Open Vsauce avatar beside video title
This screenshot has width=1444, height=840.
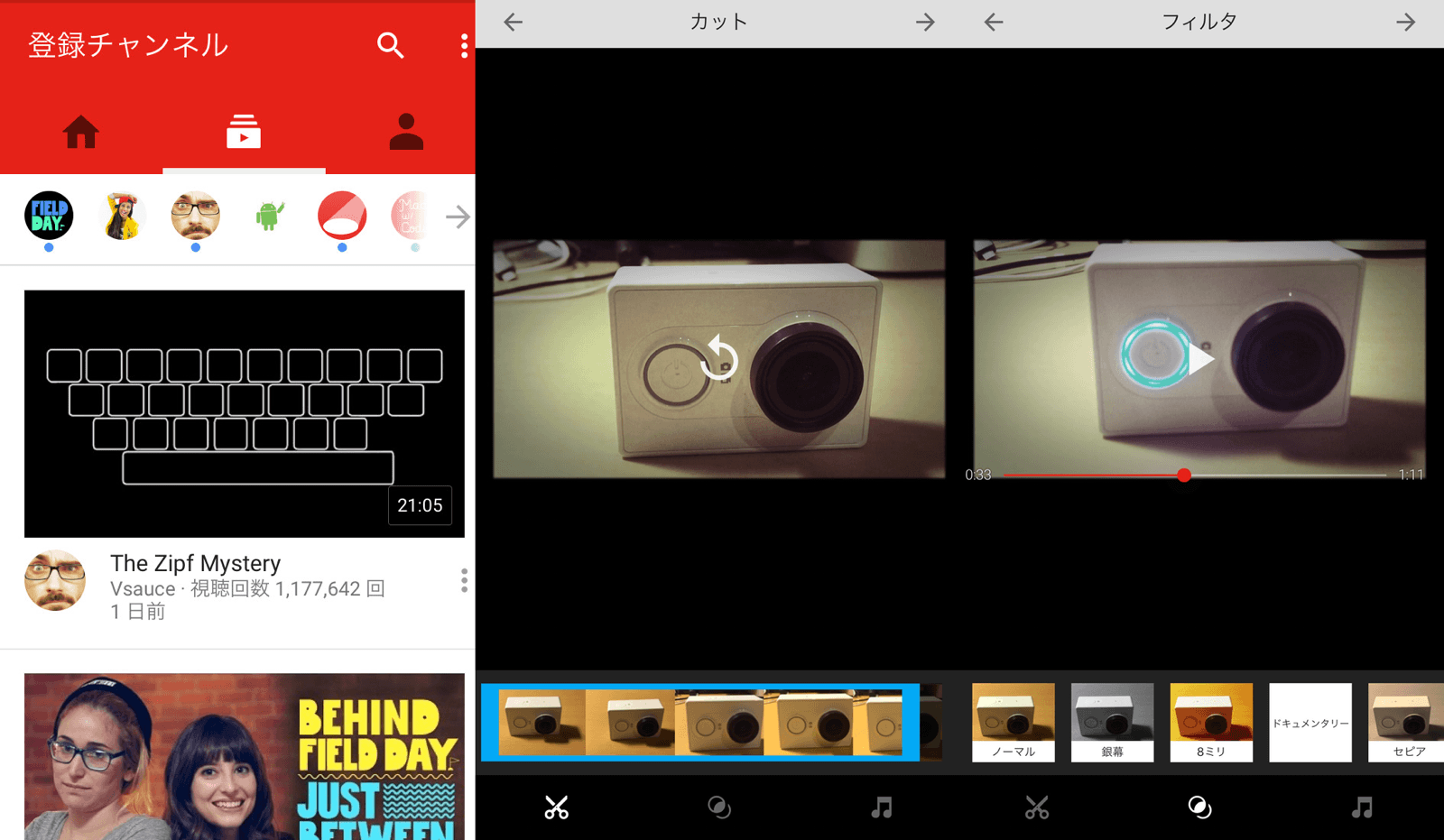(x=55, y=580)
